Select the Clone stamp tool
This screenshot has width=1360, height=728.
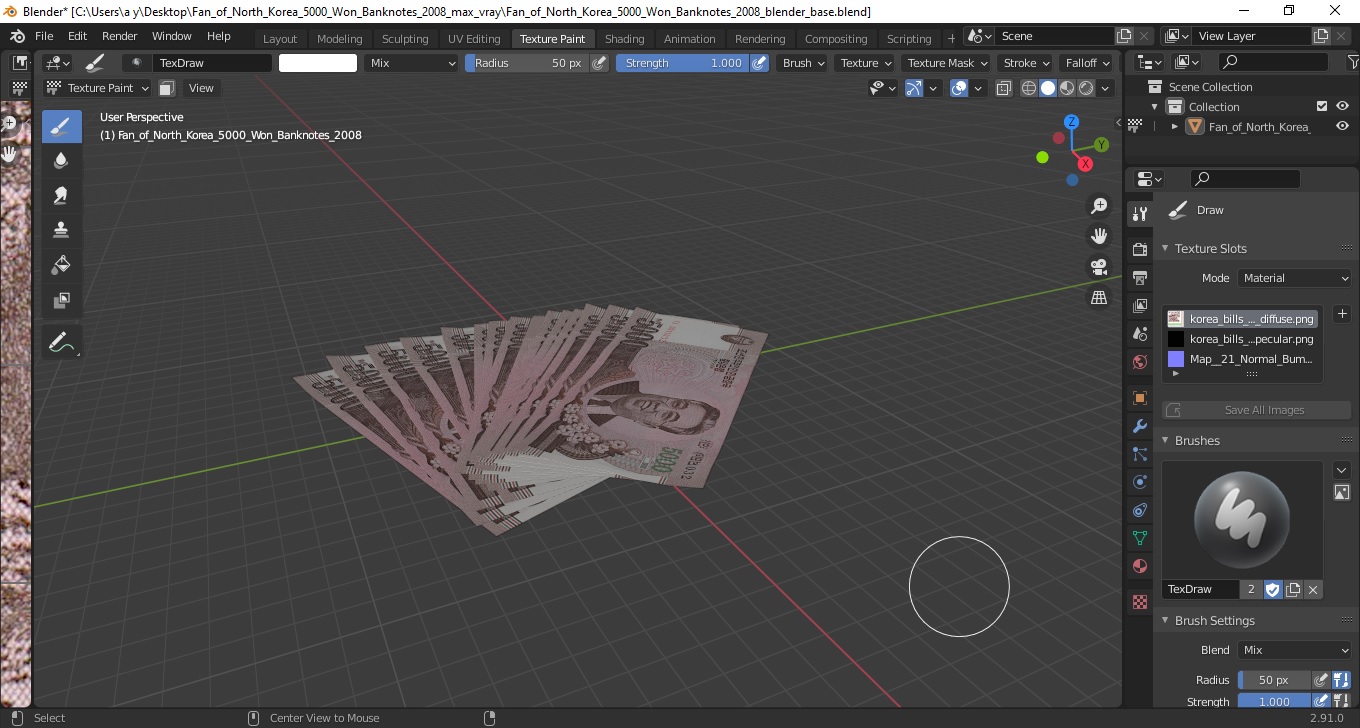[x=62, y=230]
